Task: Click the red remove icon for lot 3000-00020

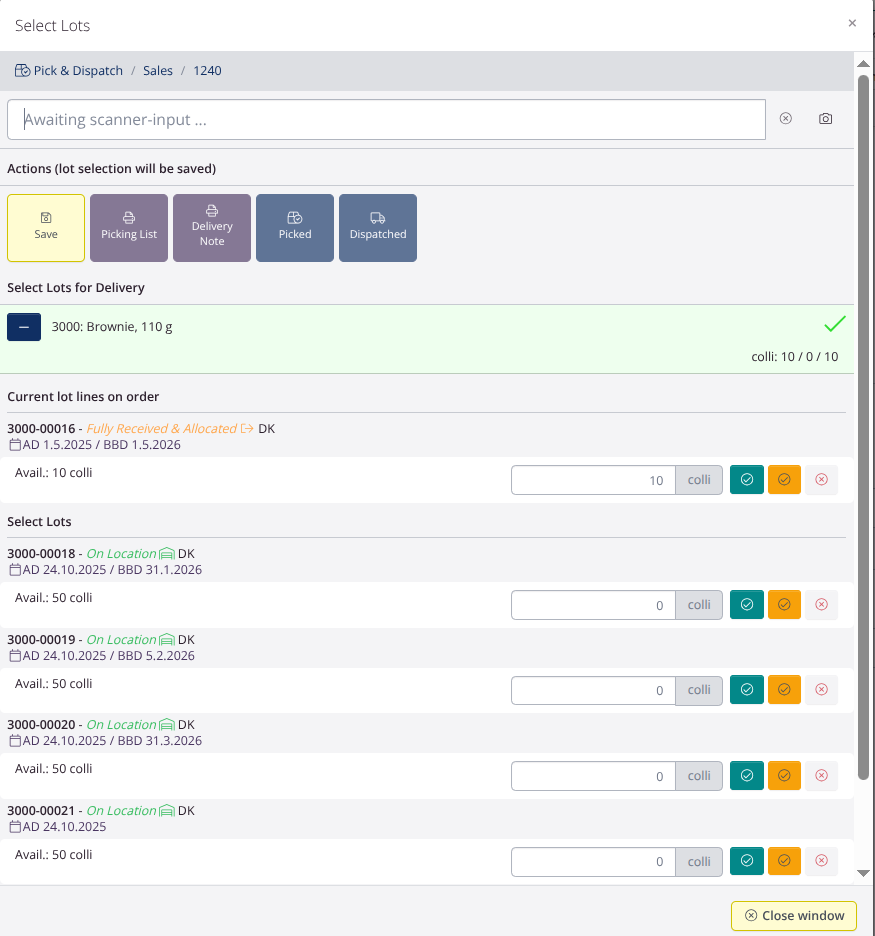Action: pyautogui.click(x=821, y=776)
